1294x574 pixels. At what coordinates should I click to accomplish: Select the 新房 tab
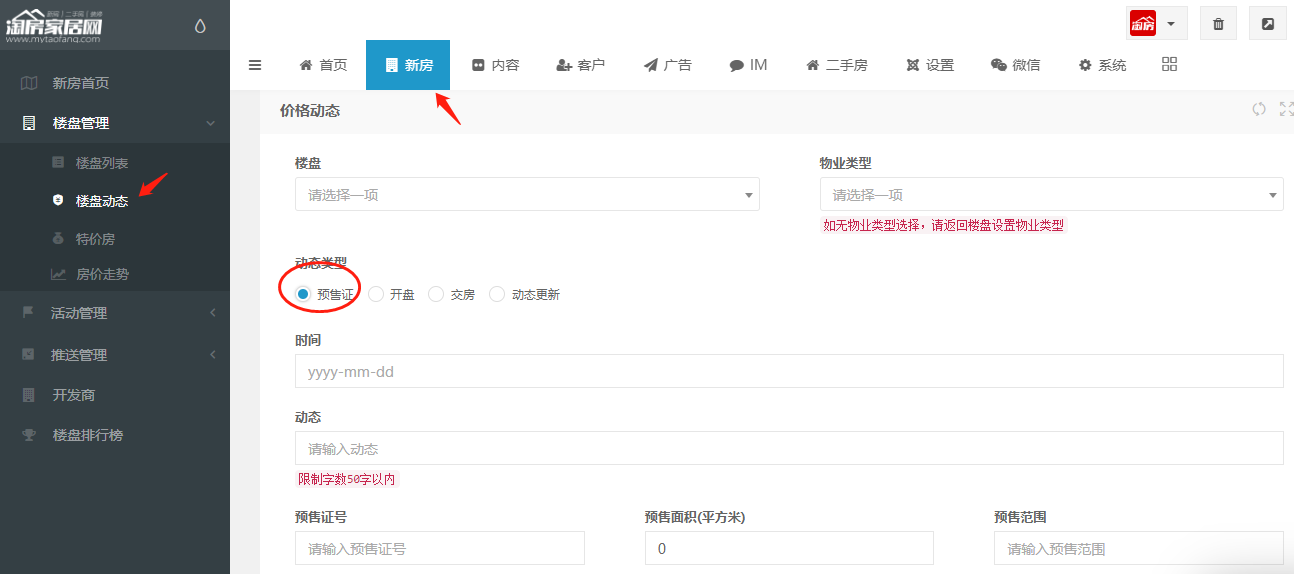coord(408,65)
